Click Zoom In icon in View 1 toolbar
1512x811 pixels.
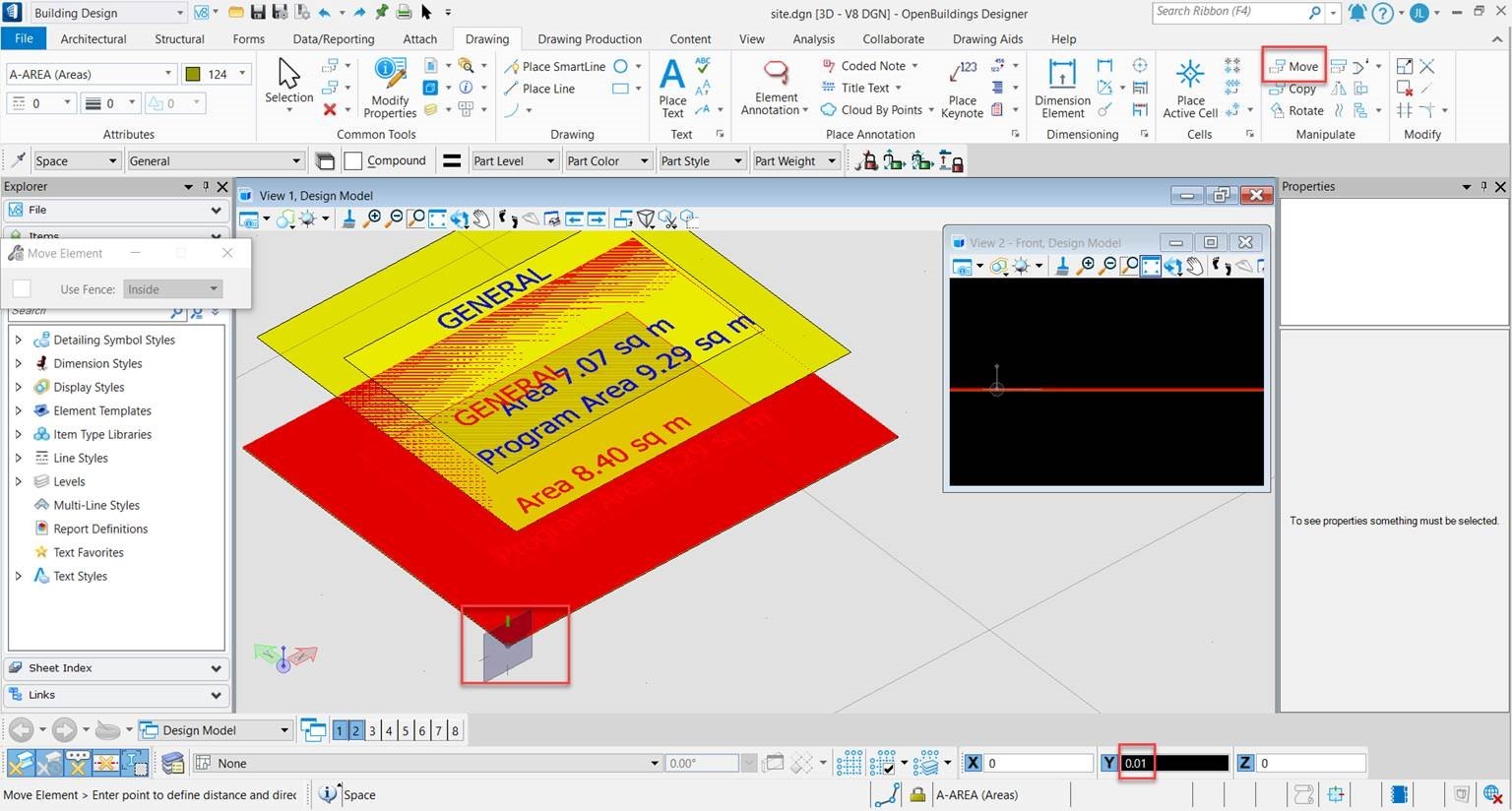pos(372,218)
